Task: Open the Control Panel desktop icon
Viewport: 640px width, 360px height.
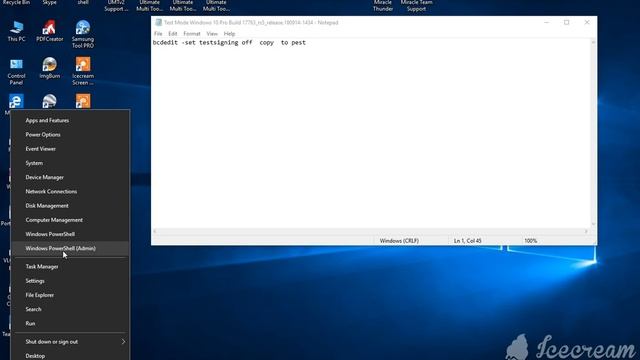Action: 16,71
